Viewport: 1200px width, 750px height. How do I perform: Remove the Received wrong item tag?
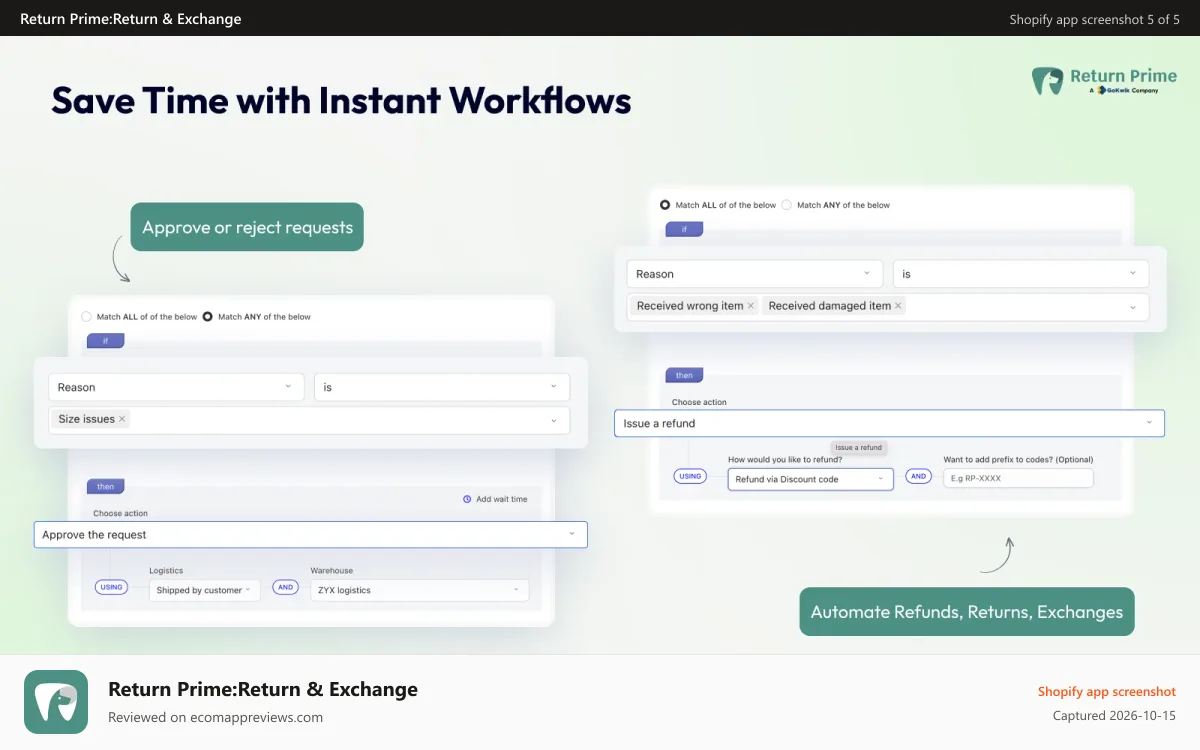tap(751, 306)
